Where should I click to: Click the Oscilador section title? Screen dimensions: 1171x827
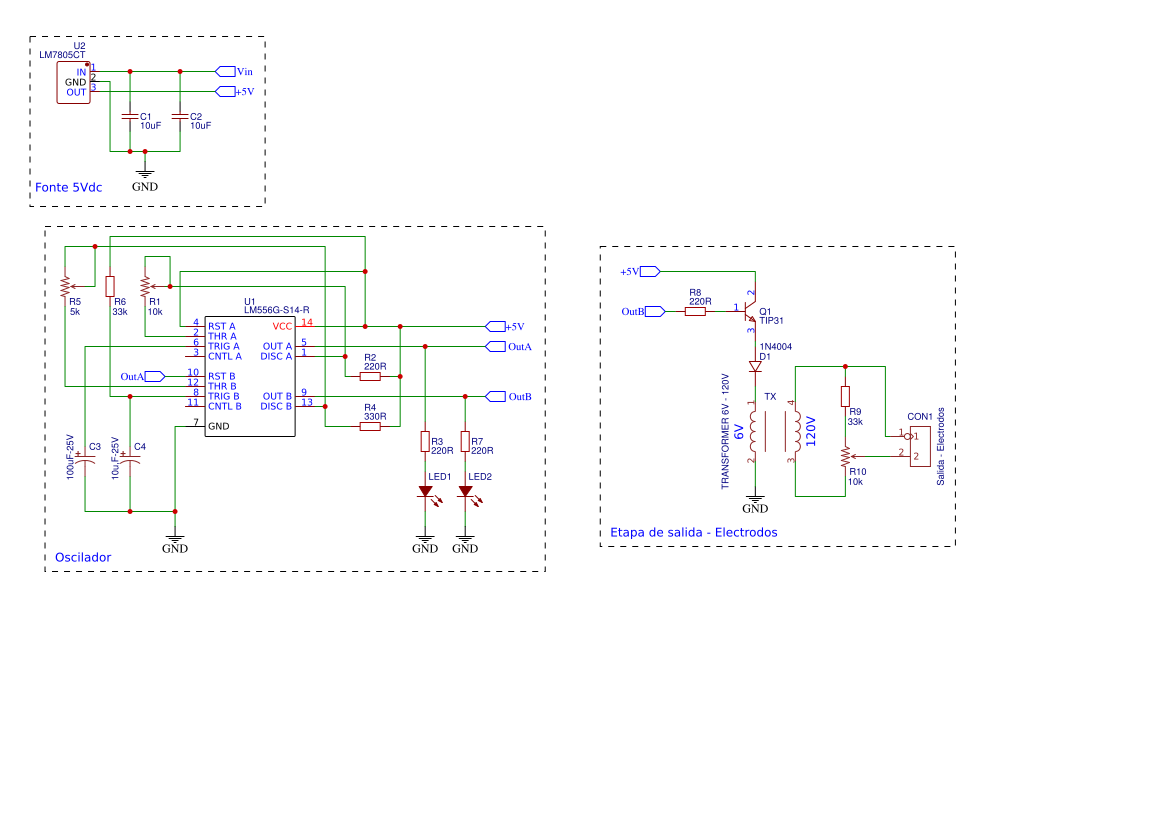85,556
